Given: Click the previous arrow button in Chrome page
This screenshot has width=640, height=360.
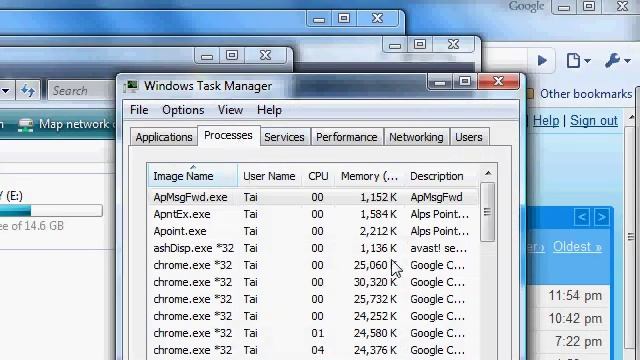Looking at the screenshot, I should (x=582, y=217).
